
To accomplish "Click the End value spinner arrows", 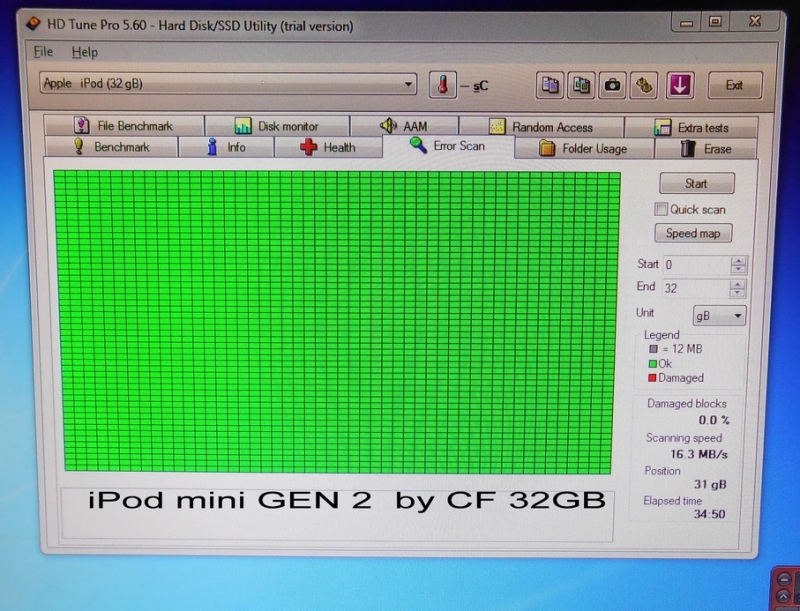I will (737, 288).
